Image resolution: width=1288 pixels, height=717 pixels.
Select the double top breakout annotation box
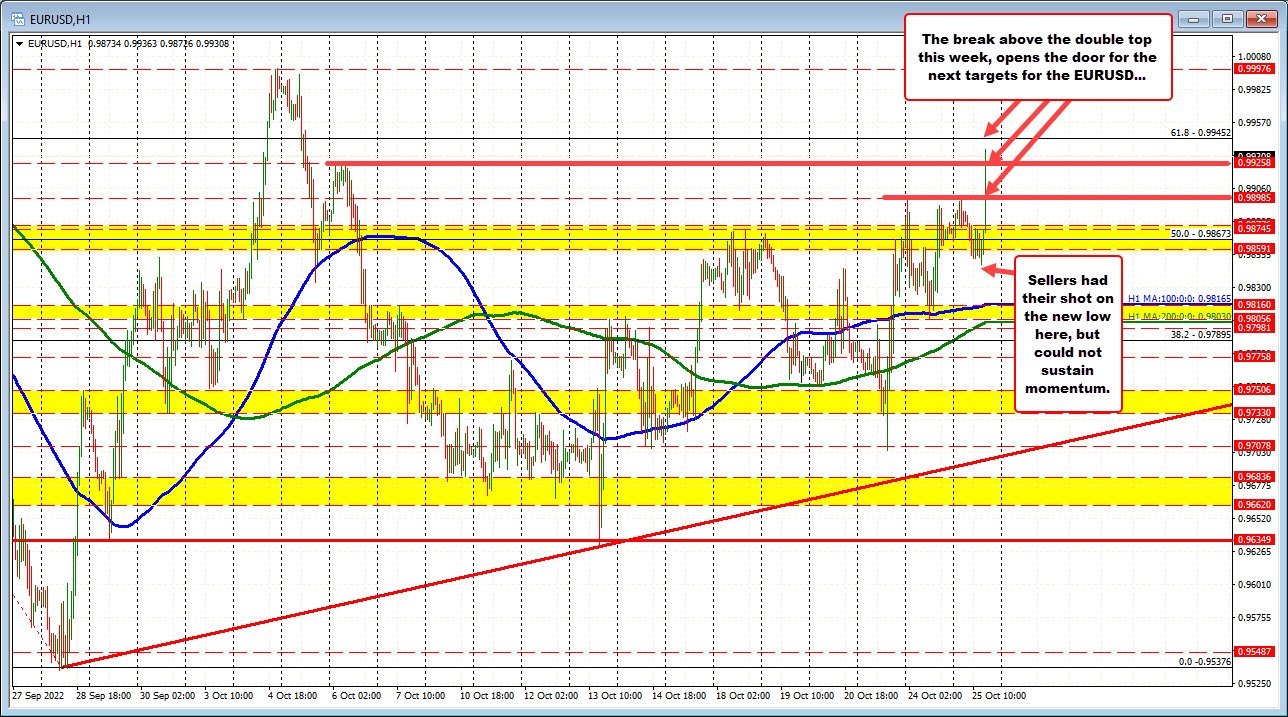[1040, 56]
